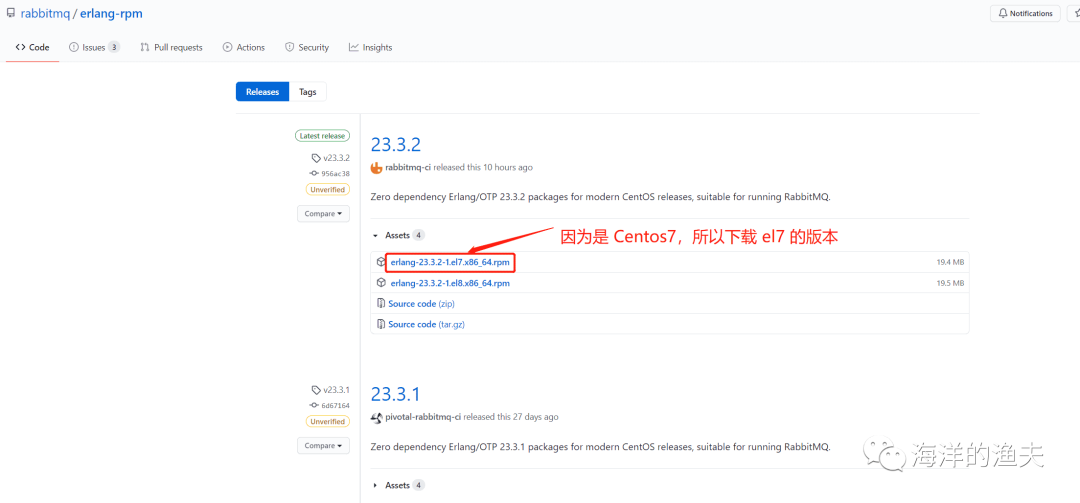Click the commit icon next to 6d67164
1080x503 pixels.
[x=314, y=406]
